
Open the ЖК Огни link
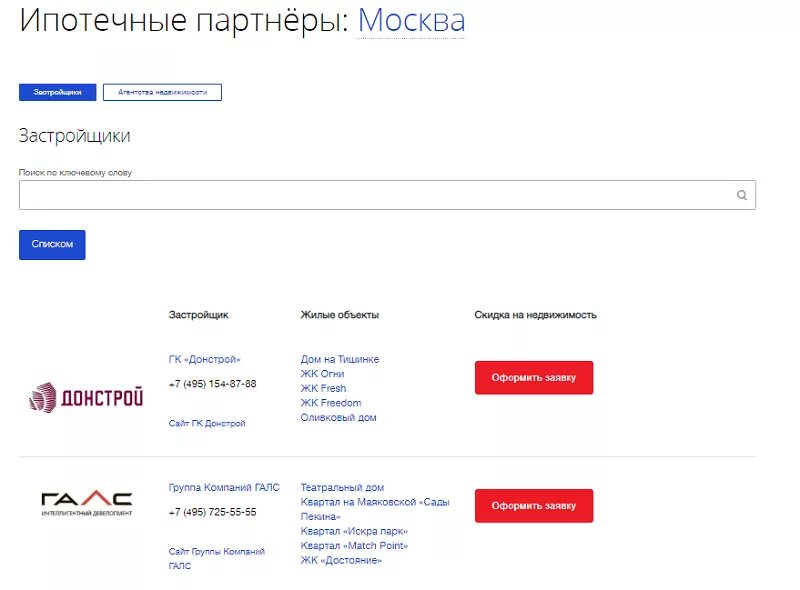pos(322,374)
